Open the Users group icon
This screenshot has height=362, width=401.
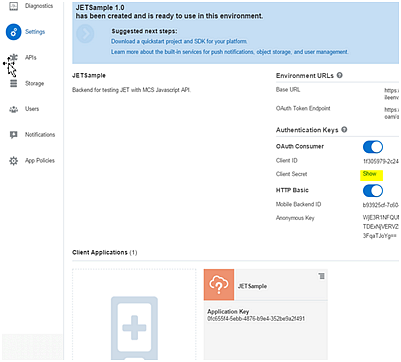(x=13, y=109)
